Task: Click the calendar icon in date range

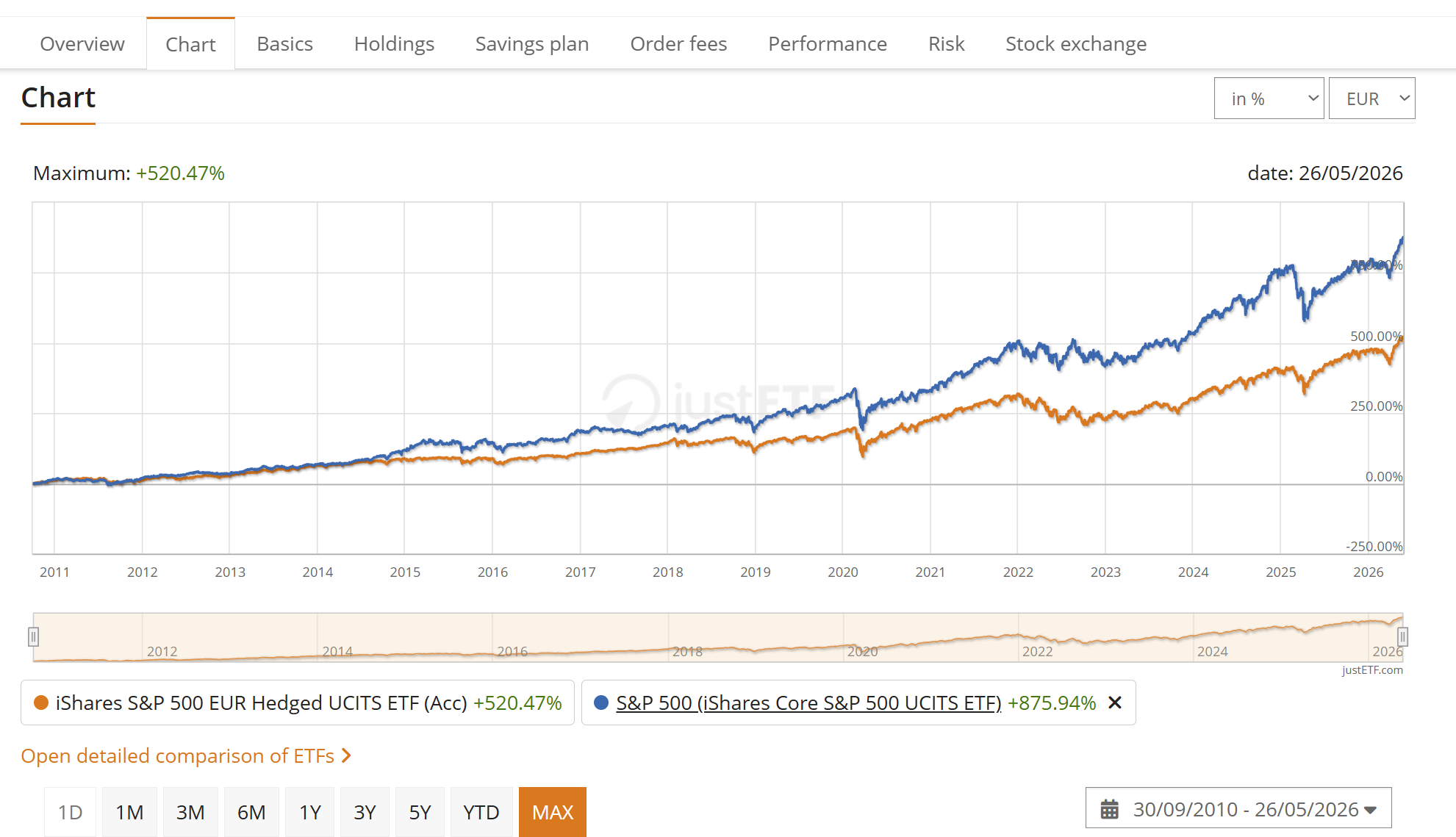Action: (x=1109, y=809)
